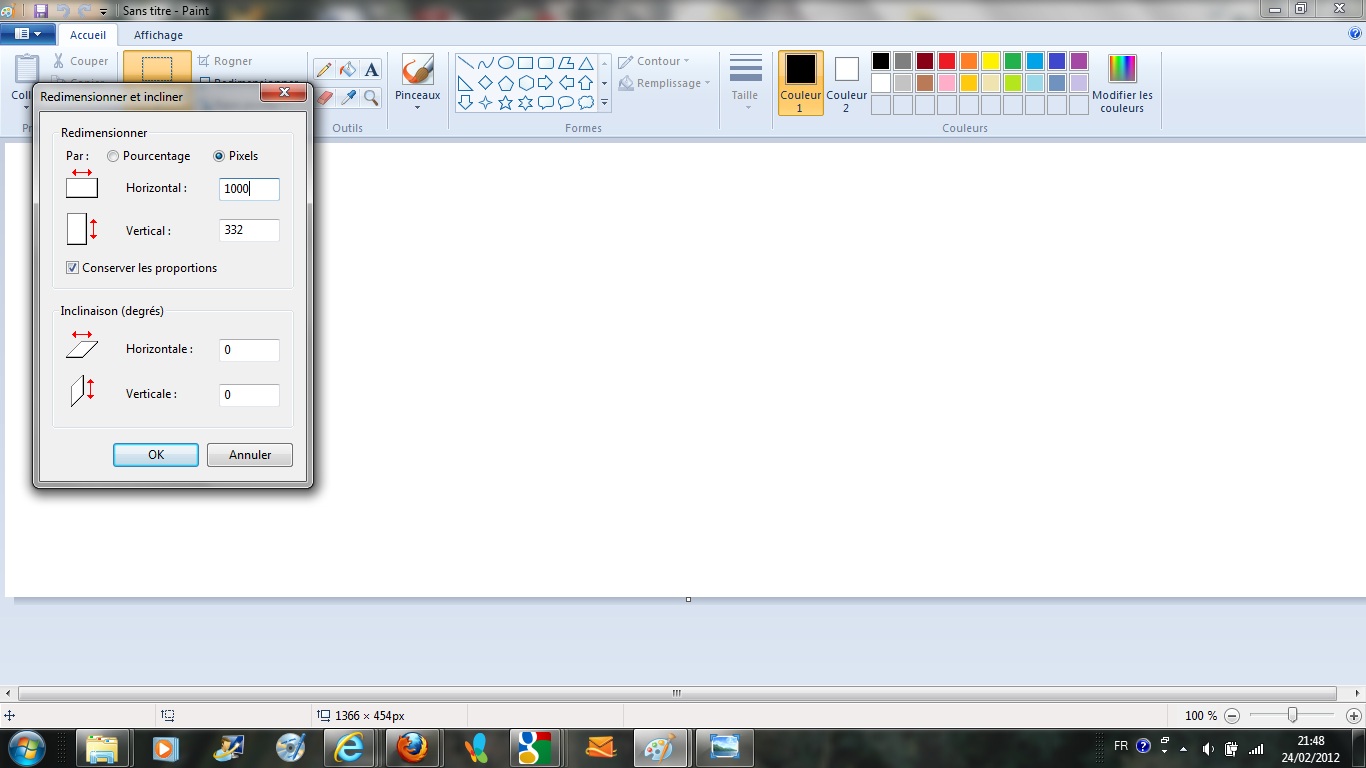Open the Accueil ribbon tab
This screenshot has height=768, width=1366.
[x=88, y=35]
